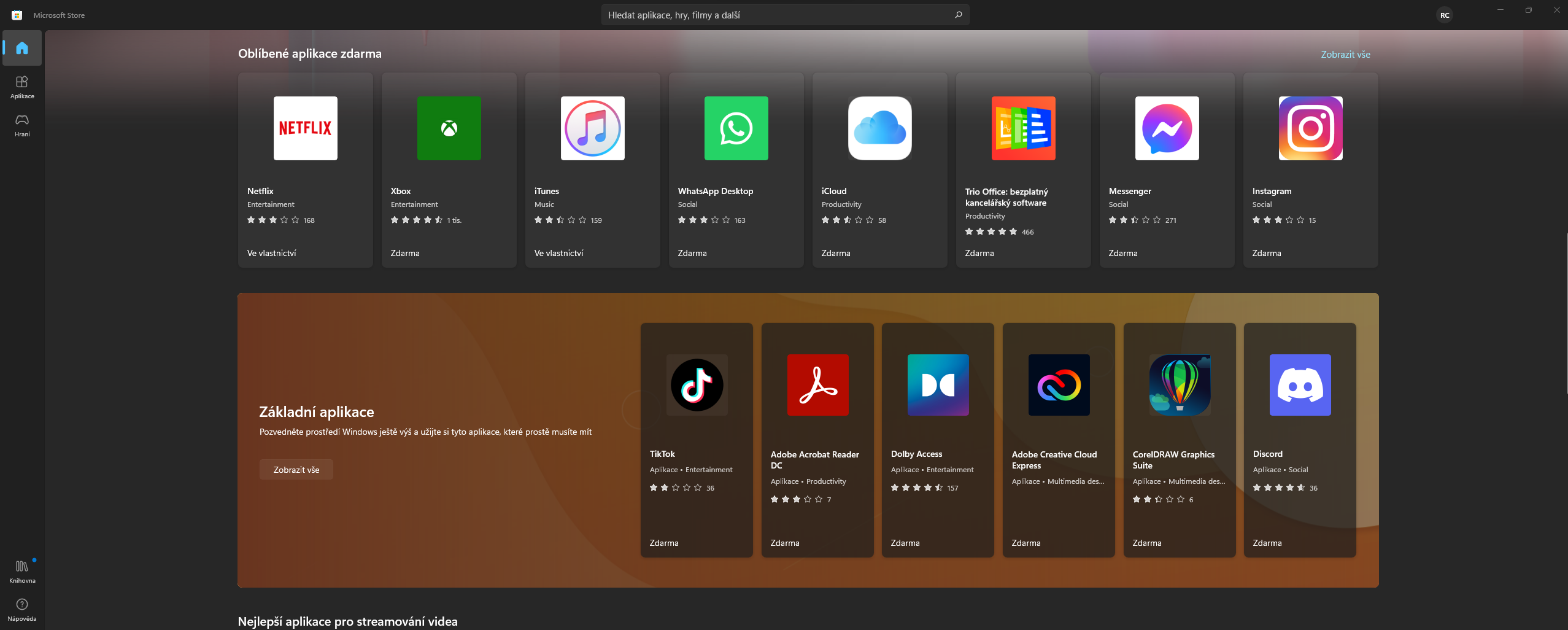Screen dimensions: 1568x630
Task: Minimize the Microsoft Store window
Action: 1500,10
